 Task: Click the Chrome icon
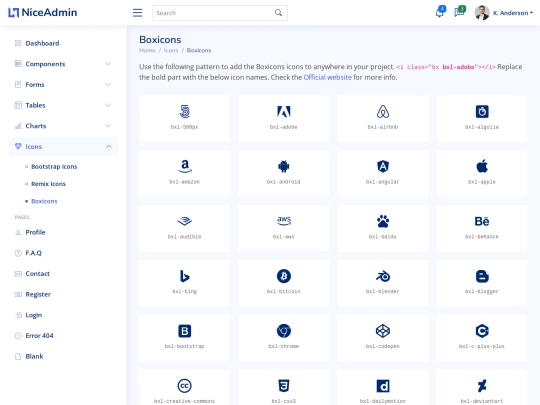click(x=284, y=331)
